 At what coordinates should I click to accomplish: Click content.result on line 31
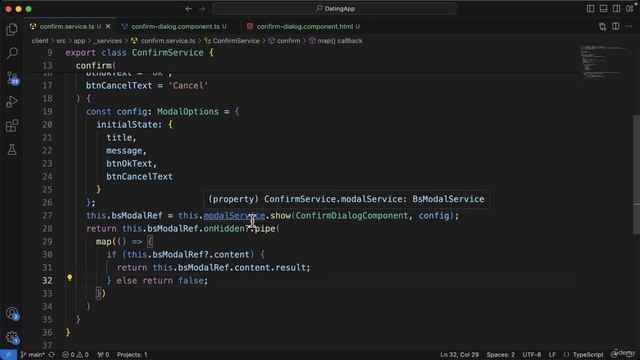tap(270, 268)
